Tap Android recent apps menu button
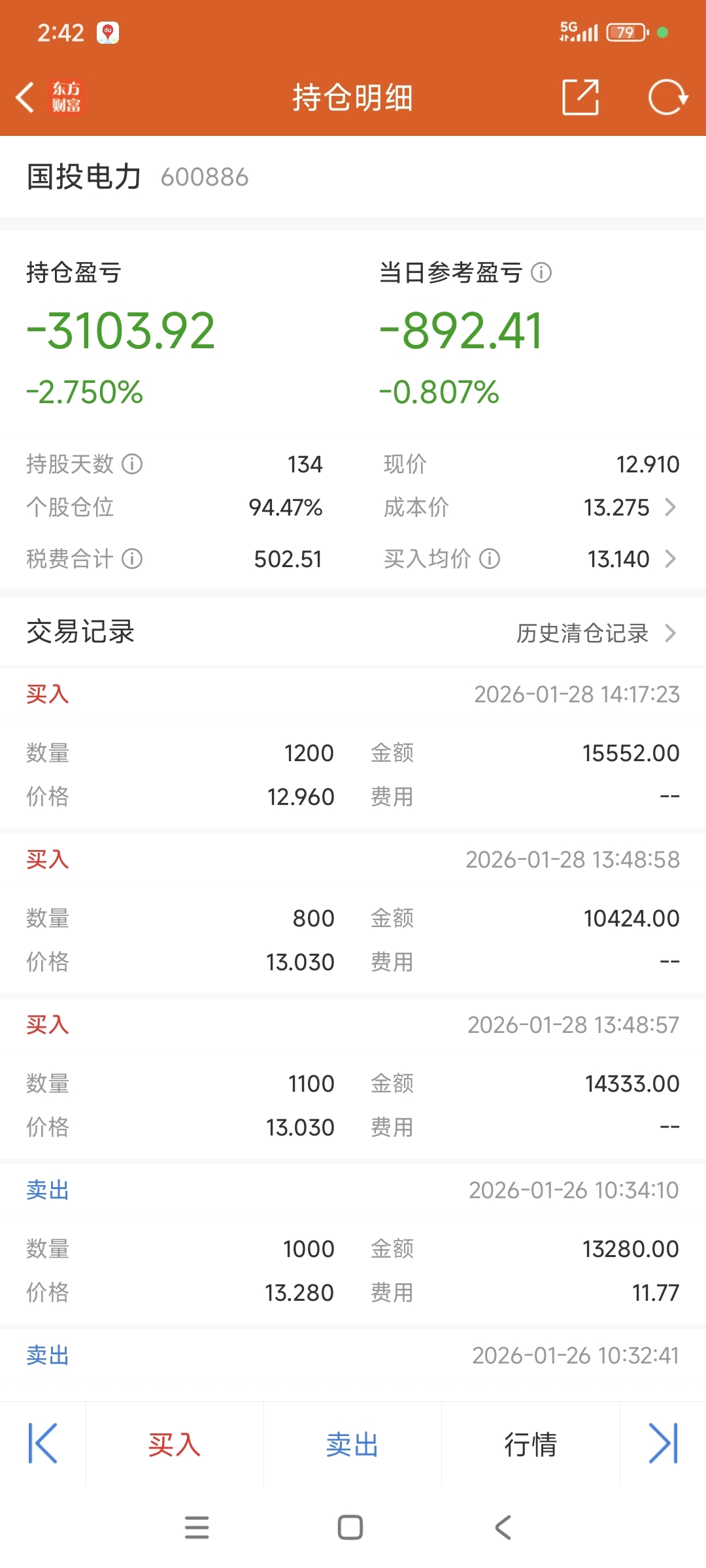The image size is (706, 1568). click(x=197, y=1527)
